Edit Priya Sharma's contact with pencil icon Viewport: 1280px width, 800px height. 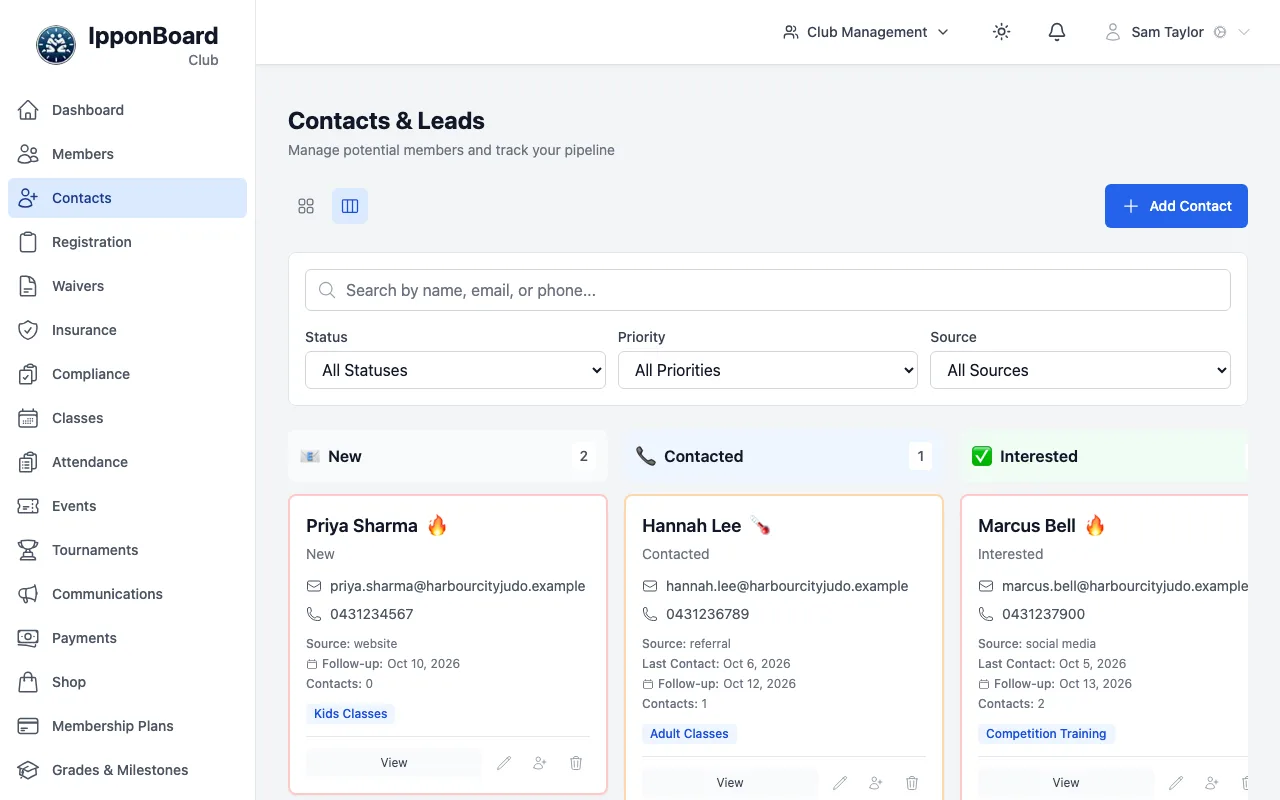coord(504,763)
